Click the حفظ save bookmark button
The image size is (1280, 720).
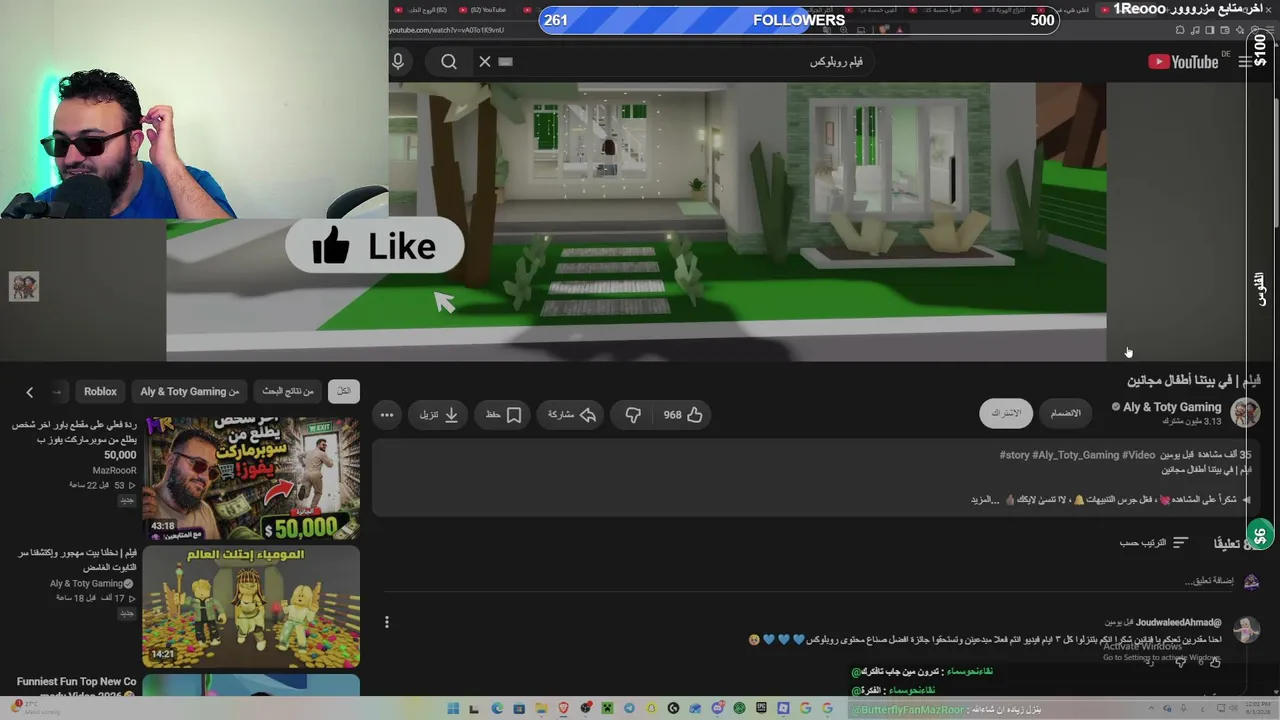click(x=503, y=415)
